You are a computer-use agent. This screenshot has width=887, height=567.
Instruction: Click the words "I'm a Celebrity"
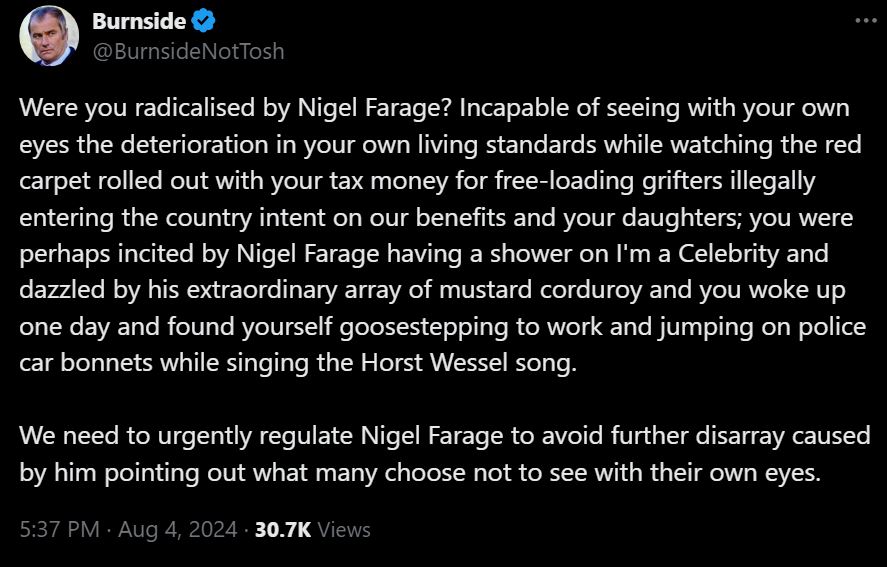[697, 254]
